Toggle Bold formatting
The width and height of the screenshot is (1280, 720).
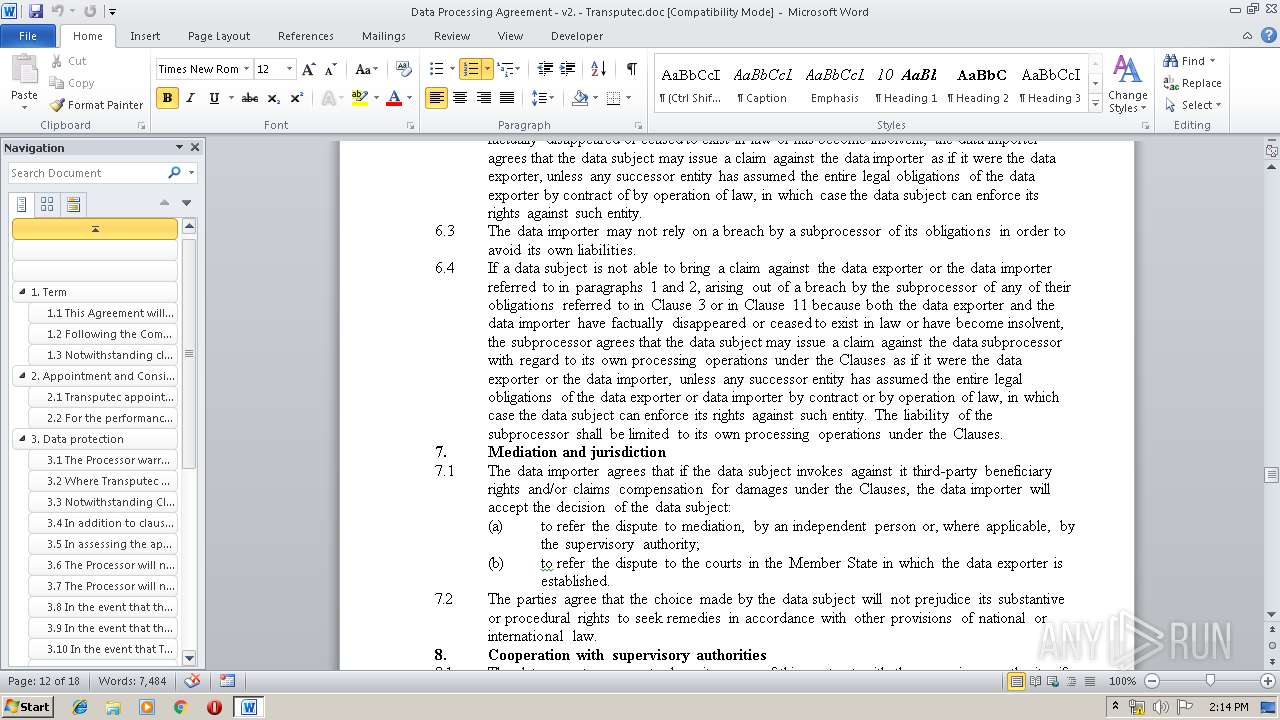pos(167,98)
